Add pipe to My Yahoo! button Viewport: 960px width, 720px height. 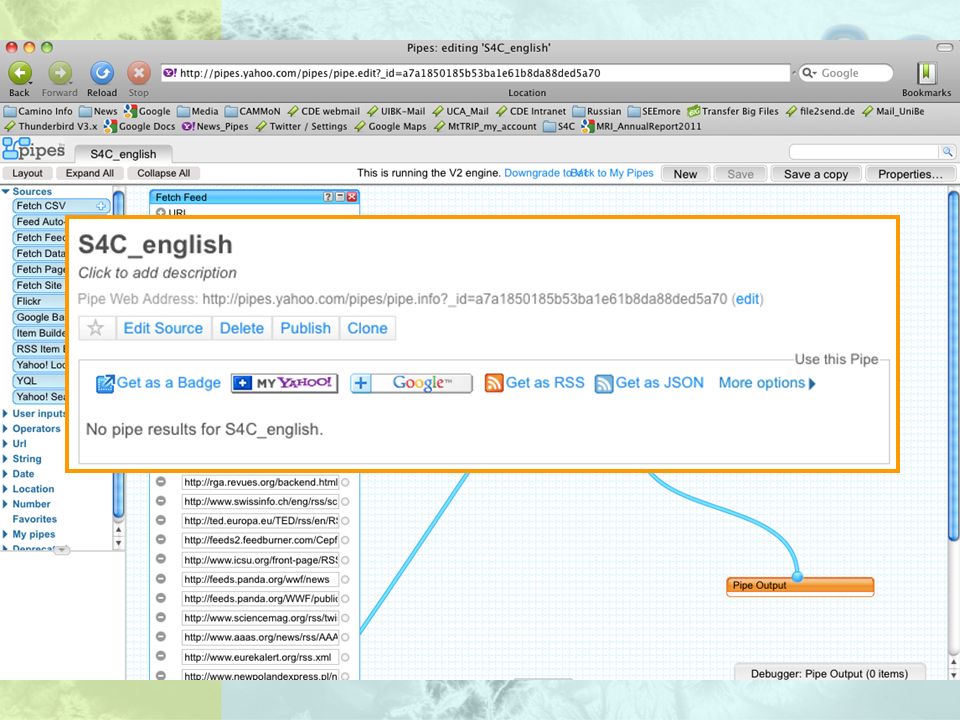pos(285,383)
